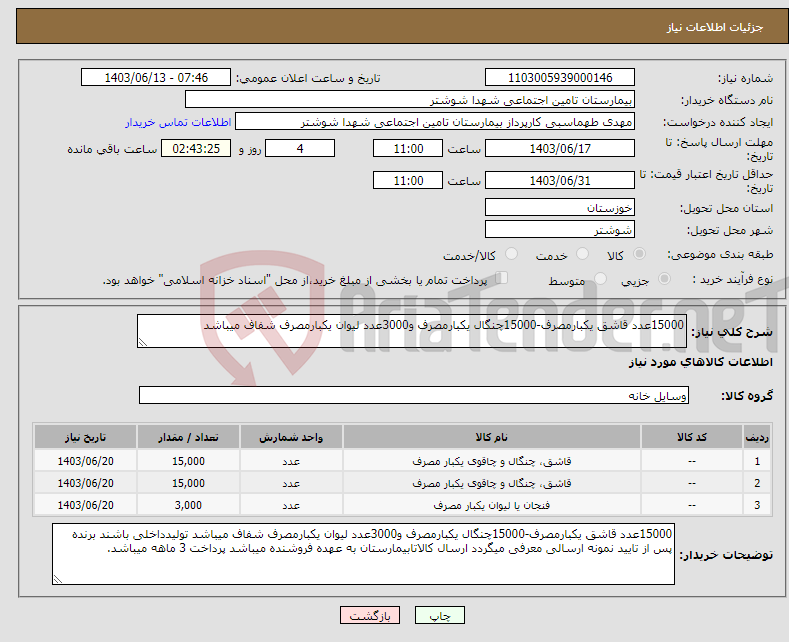
Task: Click the توضیحات خریدار textarea resize handle
Action: click(x=58, y=579)
